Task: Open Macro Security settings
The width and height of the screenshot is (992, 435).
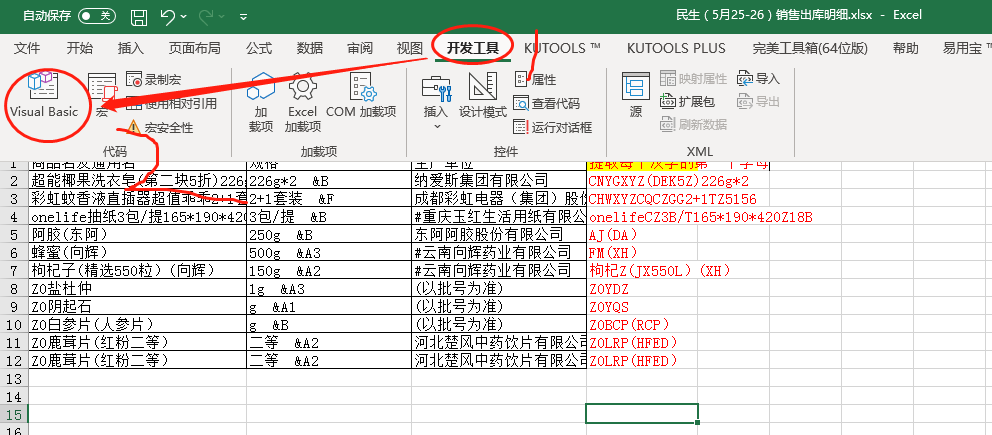Action: tap(160, 128)
